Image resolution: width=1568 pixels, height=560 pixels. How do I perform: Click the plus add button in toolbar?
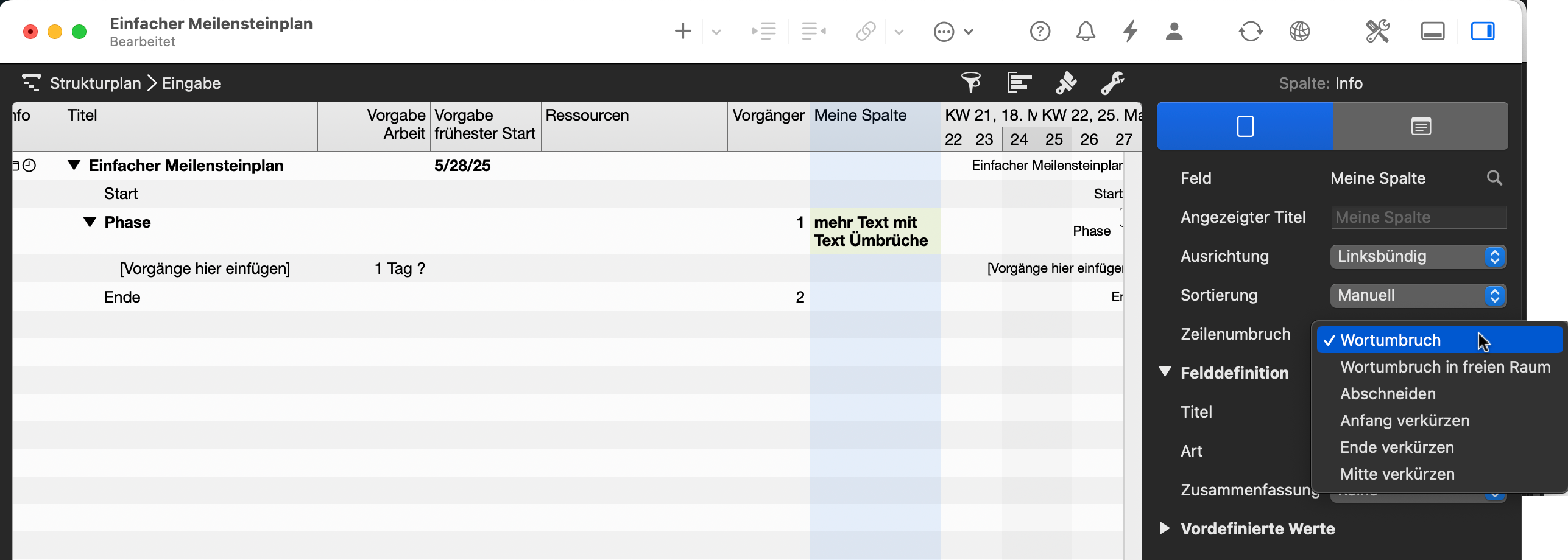[683, 31]
